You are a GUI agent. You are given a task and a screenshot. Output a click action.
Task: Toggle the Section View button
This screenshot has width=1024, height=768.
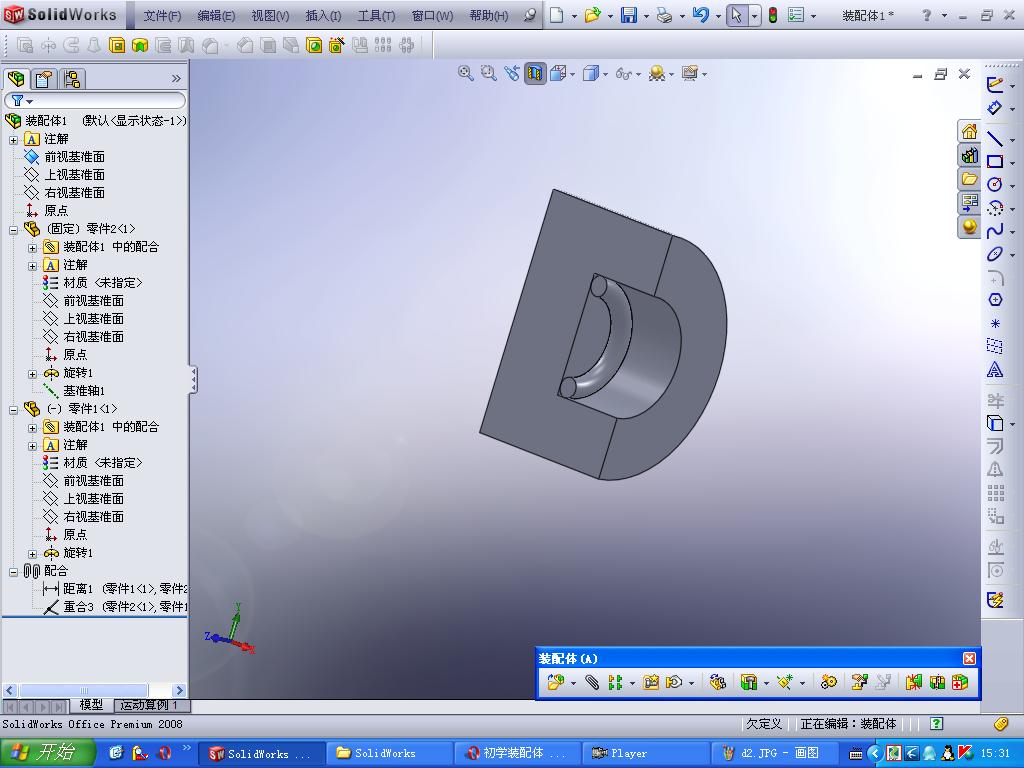[x=535, y=74]
